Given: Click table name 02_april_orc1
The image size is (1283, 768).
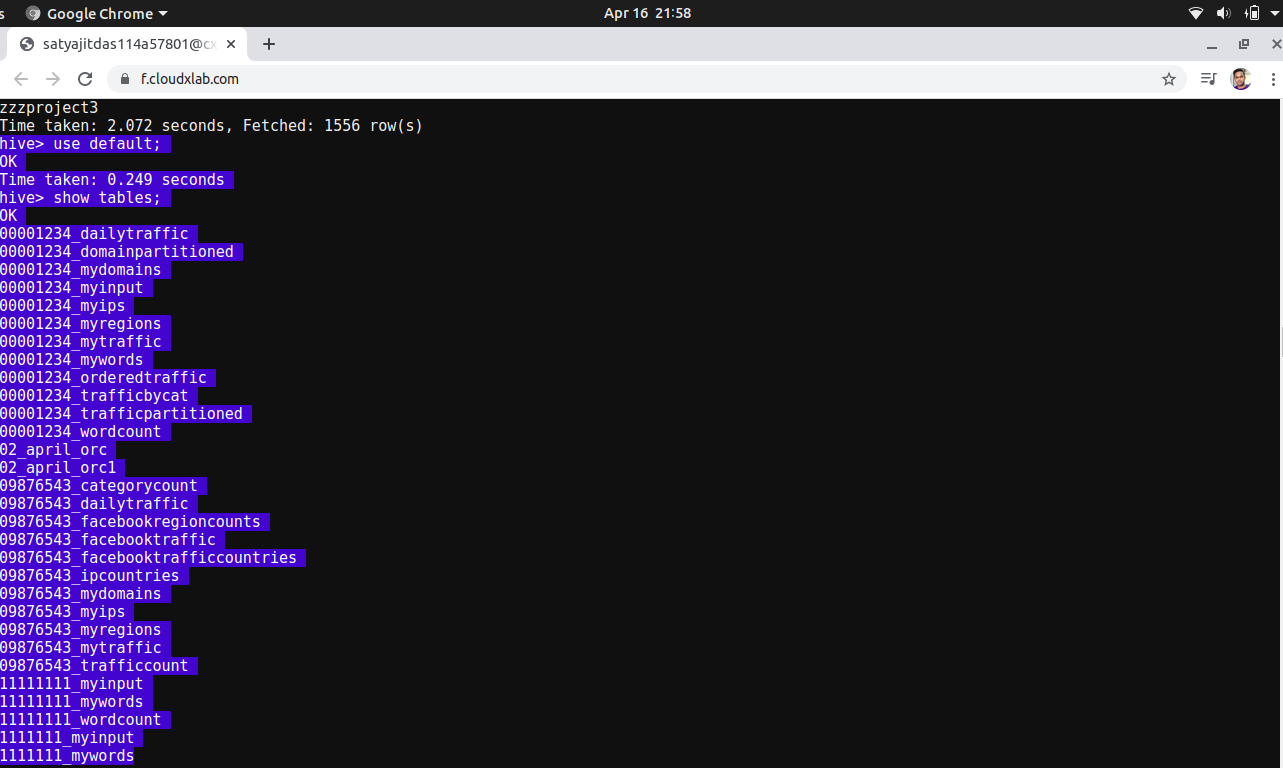Looking at the screenshot, I should click(58, 468).
